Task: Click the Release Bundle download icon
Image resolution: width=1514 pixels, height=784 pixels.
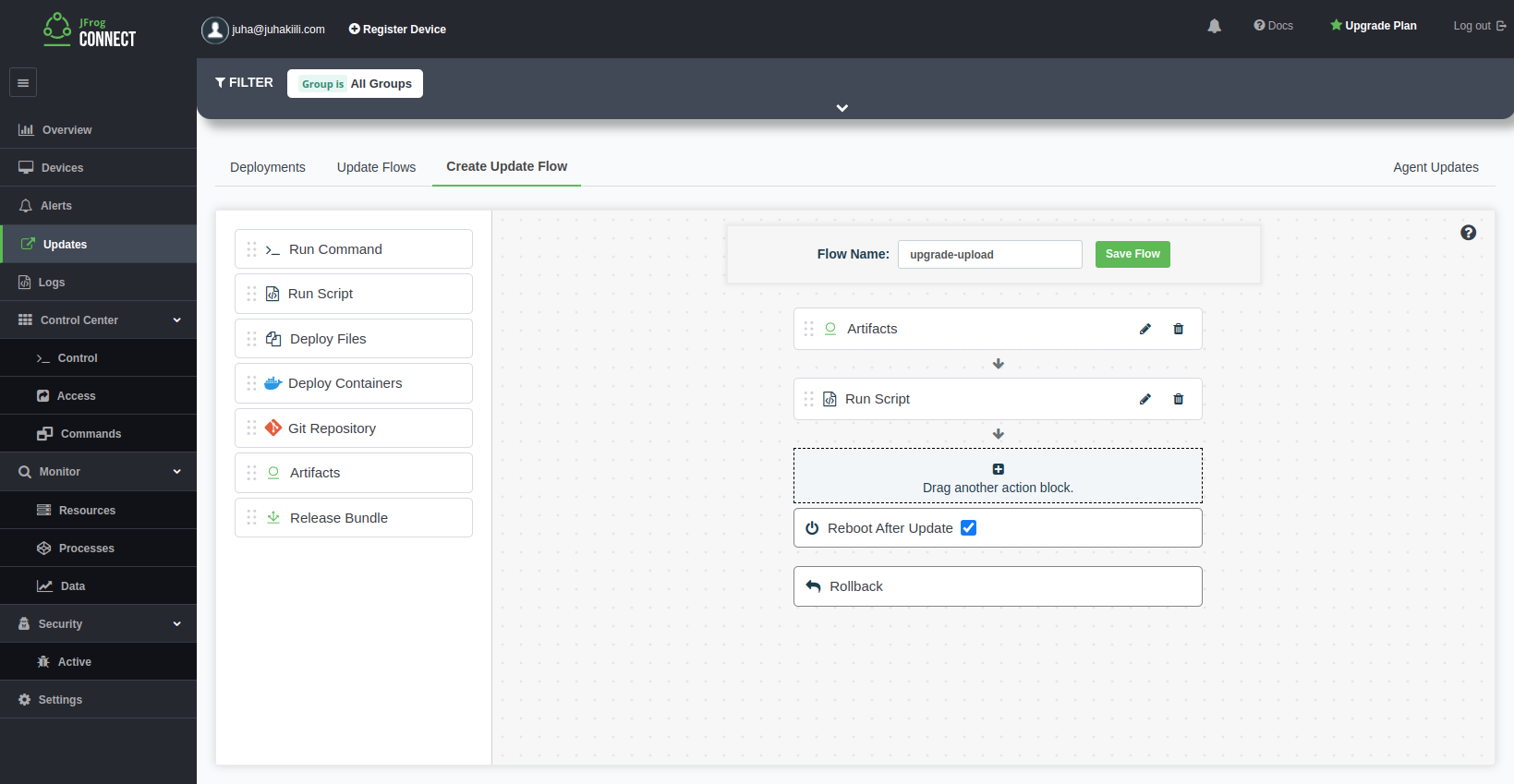Action: 273,517
